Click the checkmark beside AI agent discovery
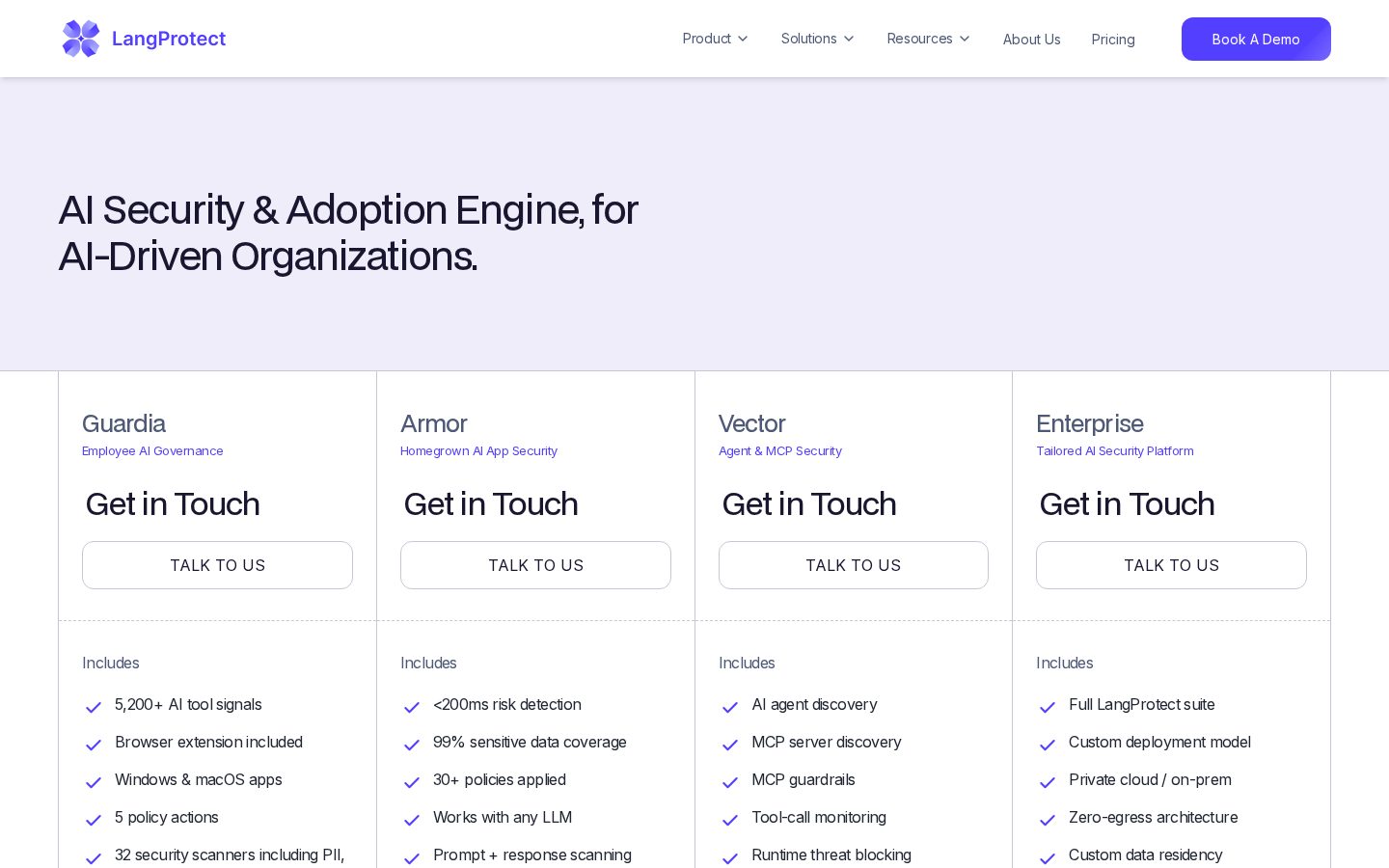Image resolution: width=1389 pixels, height=868 pixels. click(730, 707)
